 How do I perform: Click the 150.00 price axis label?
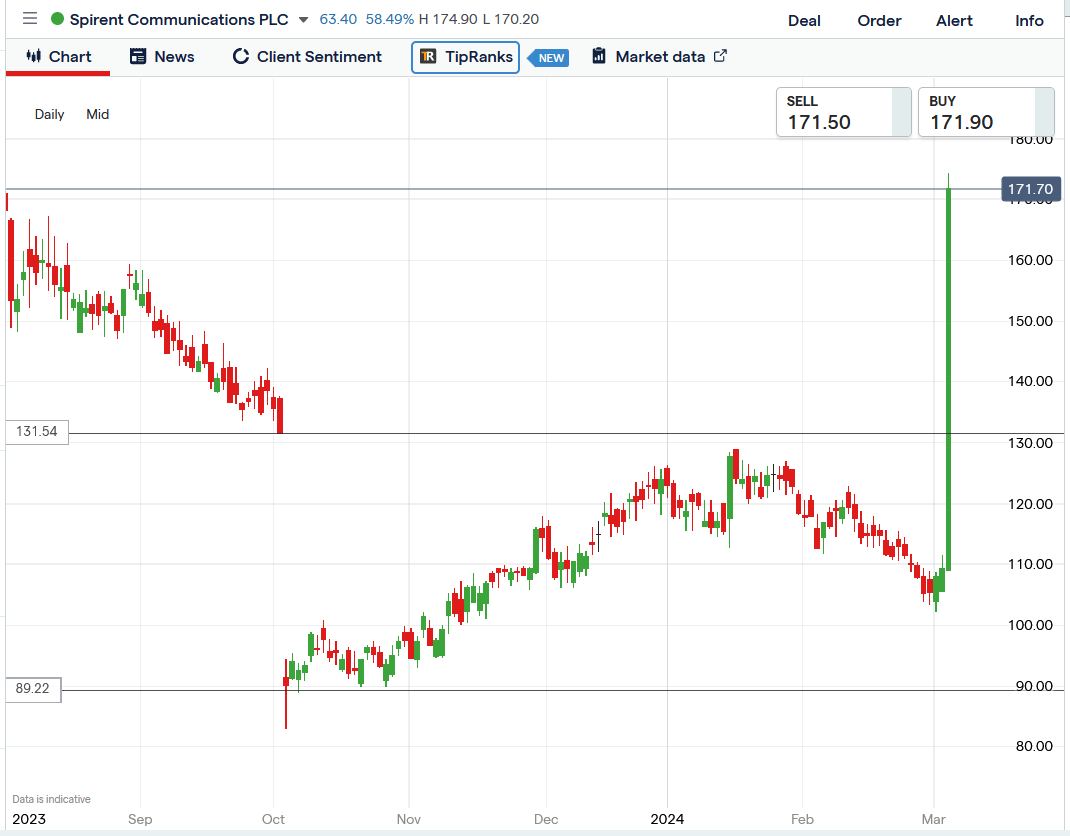pyautogui.click(x=1030, y=321)
